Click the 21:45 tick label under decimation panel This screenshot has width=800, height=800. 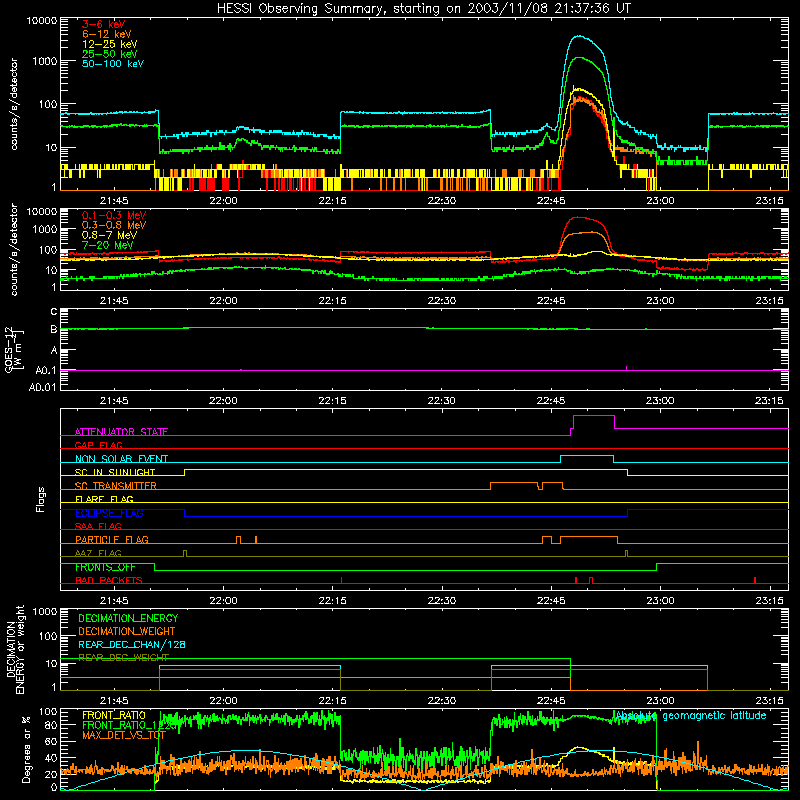tap(114, 701)
